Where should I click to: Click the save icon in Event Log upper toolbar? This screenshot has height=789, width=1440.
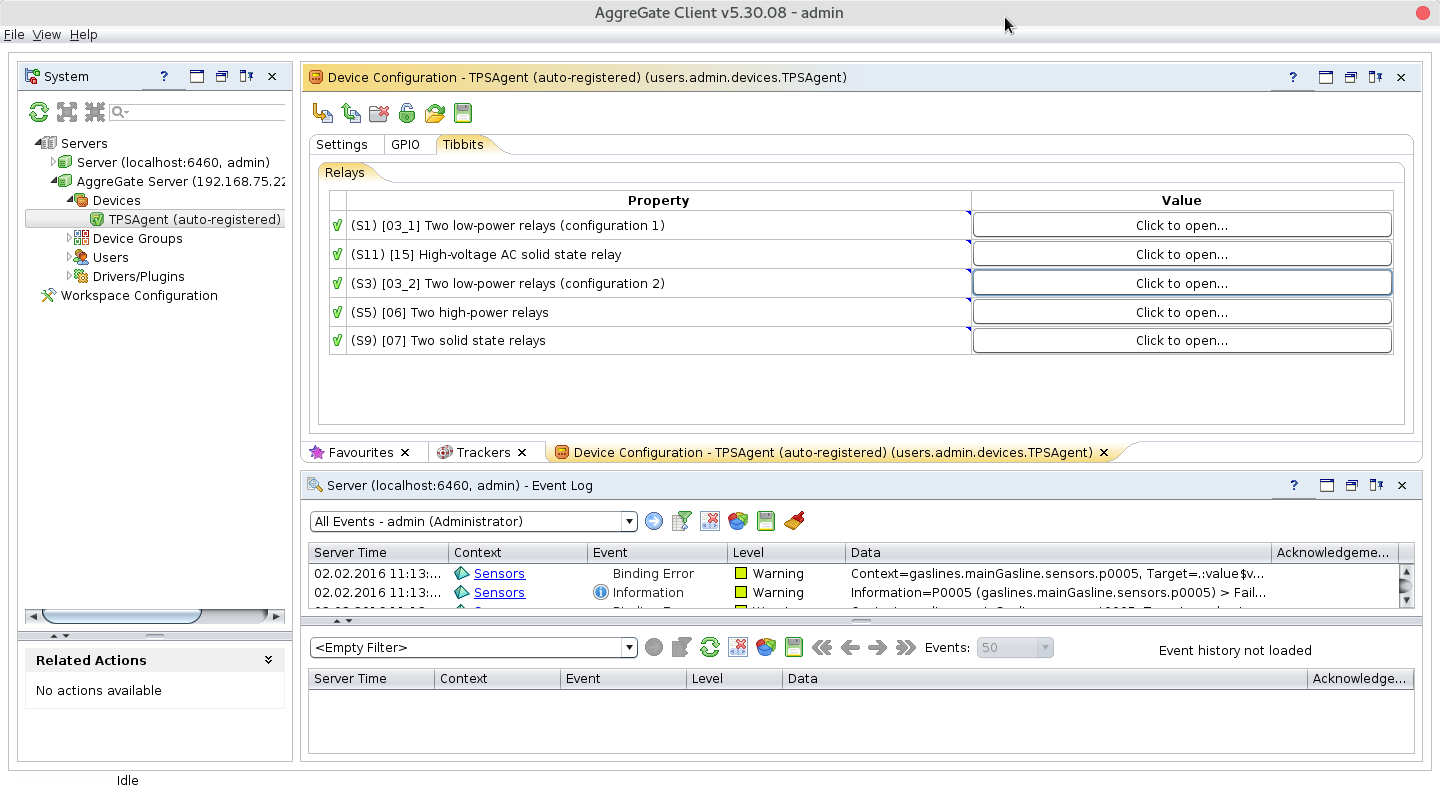click(766, 521)
